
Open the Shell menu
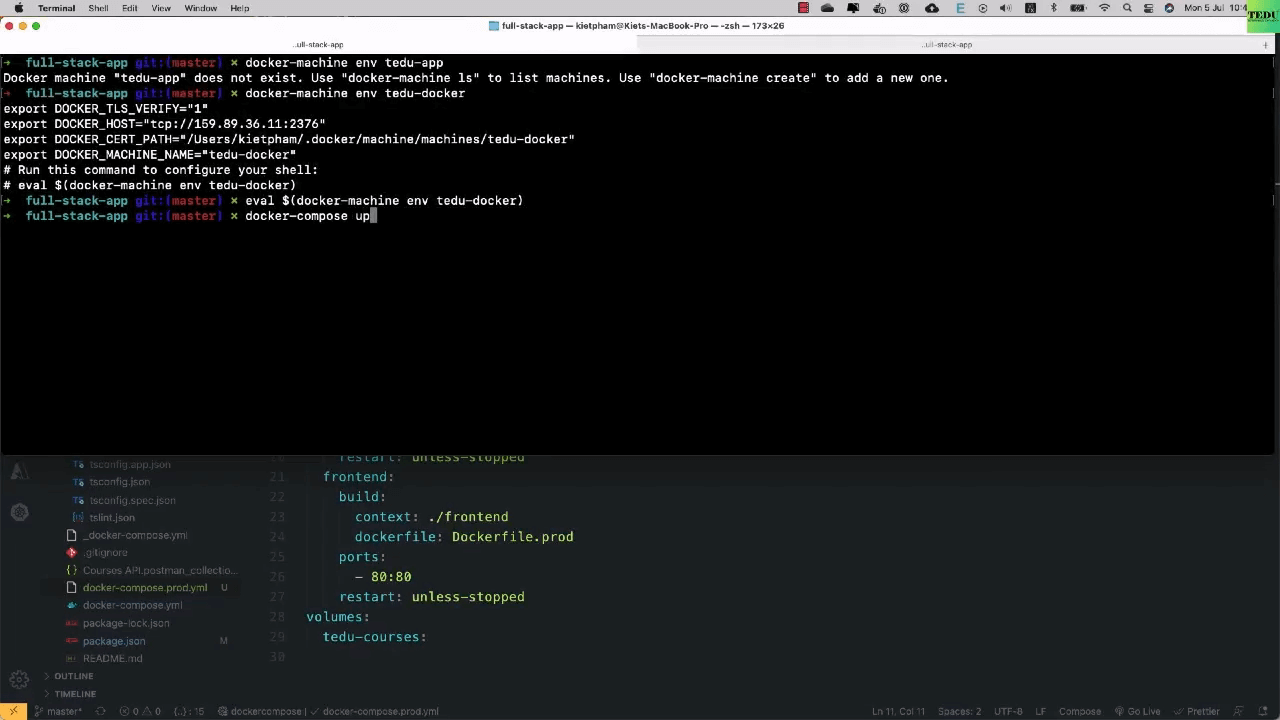(x=98, y=8)
